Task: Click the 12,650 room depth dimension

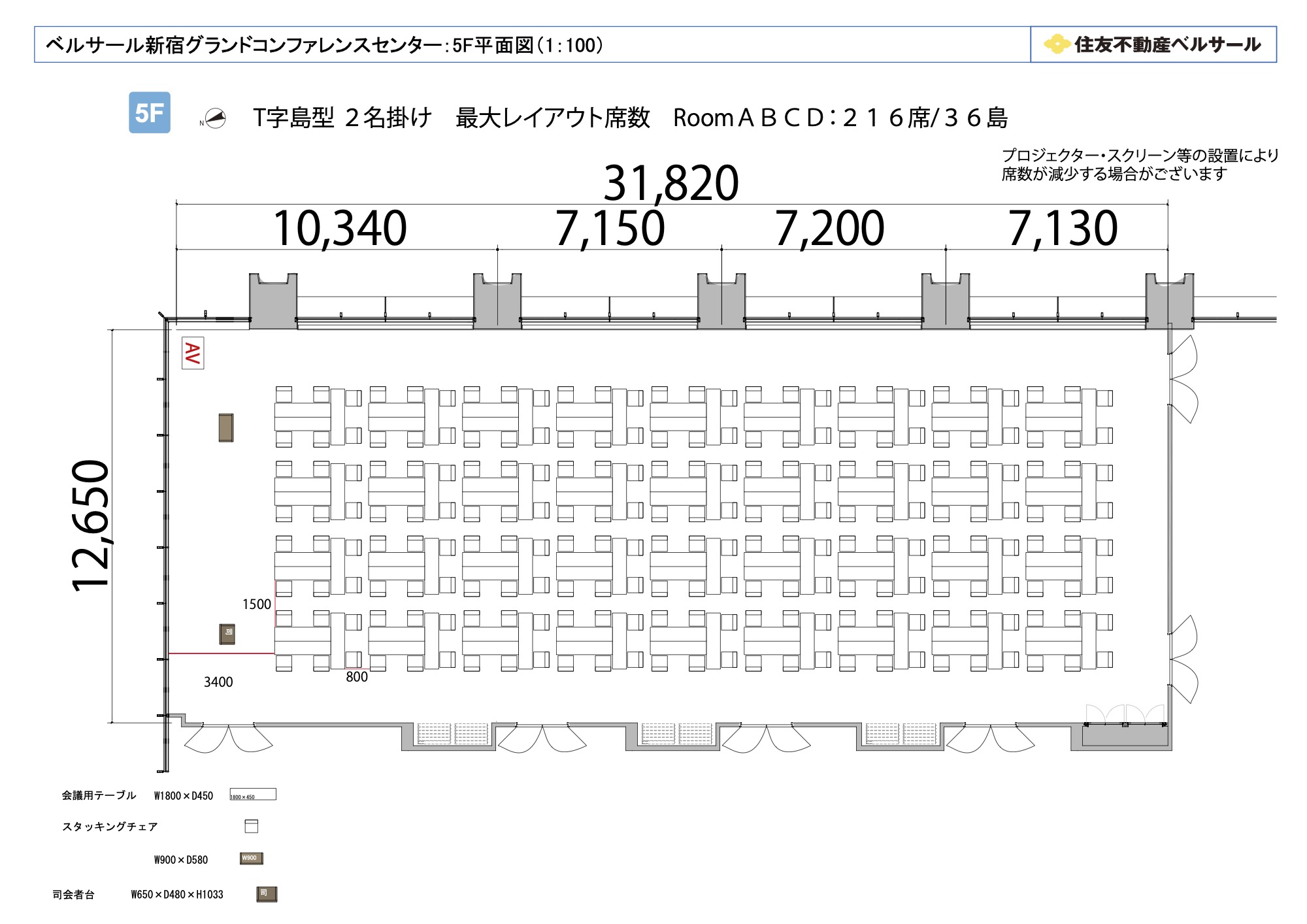Action: pos(91,526)
